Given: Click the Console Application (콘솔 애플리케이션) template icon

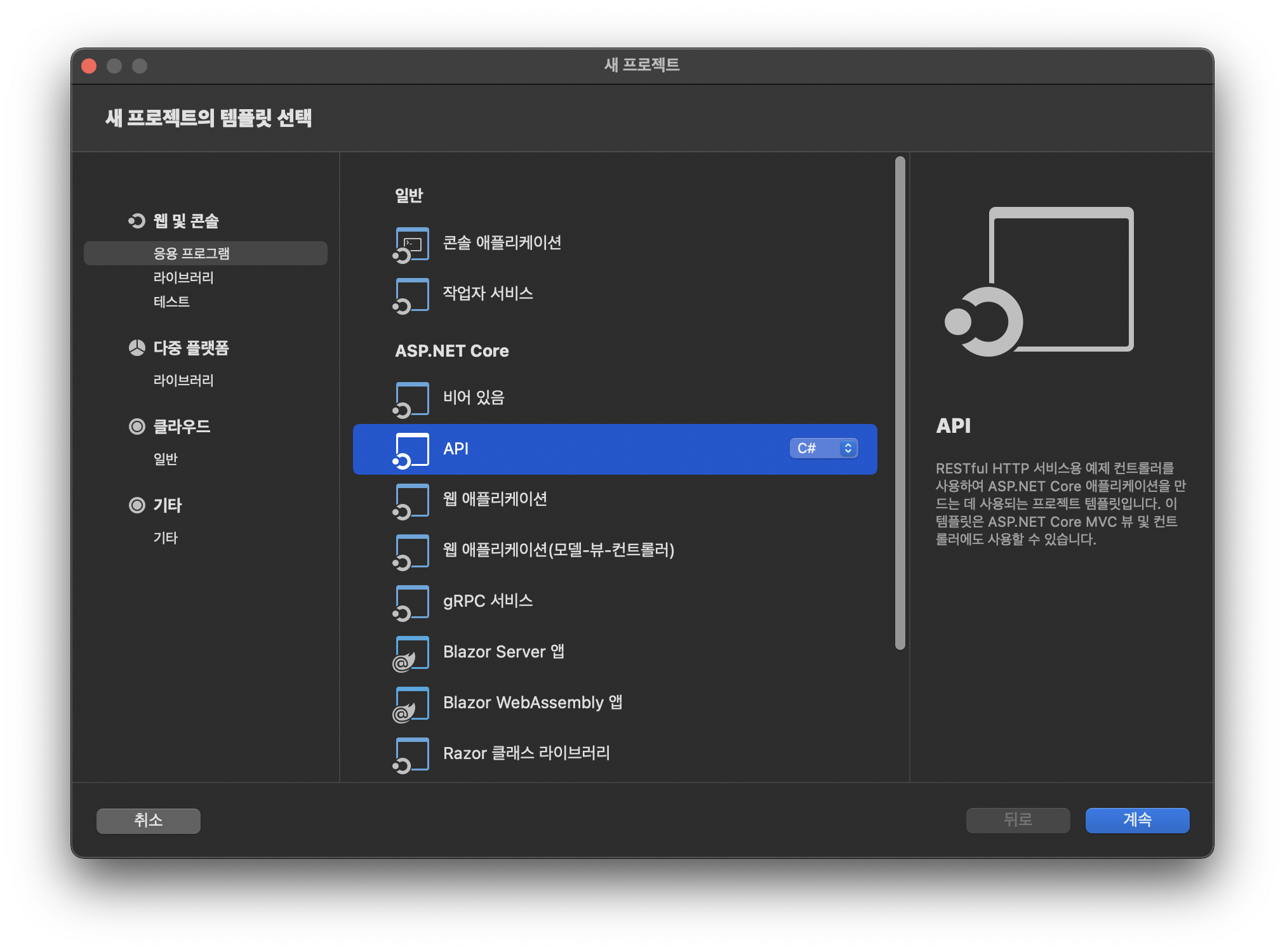Looking at the screenshot, I should (x=411, y=244).
